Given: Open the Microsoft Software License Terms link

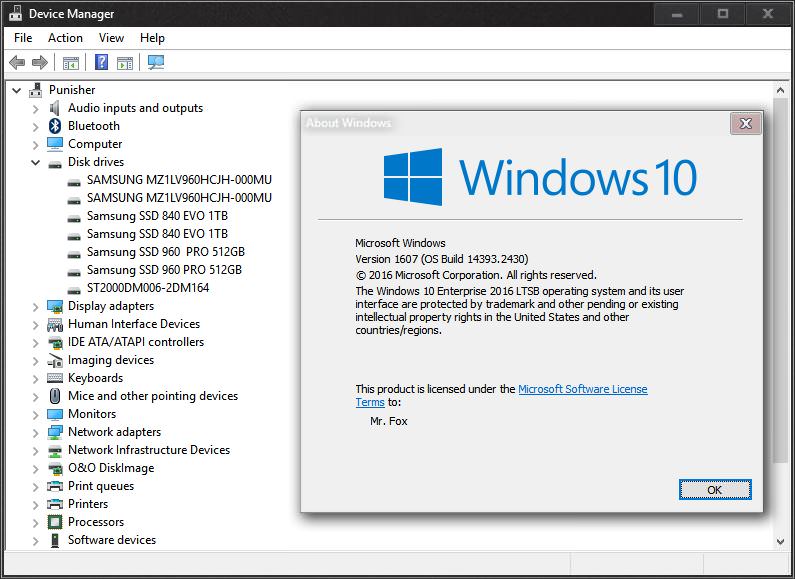Looking at the screenshot, I should (x=583, y=389).
